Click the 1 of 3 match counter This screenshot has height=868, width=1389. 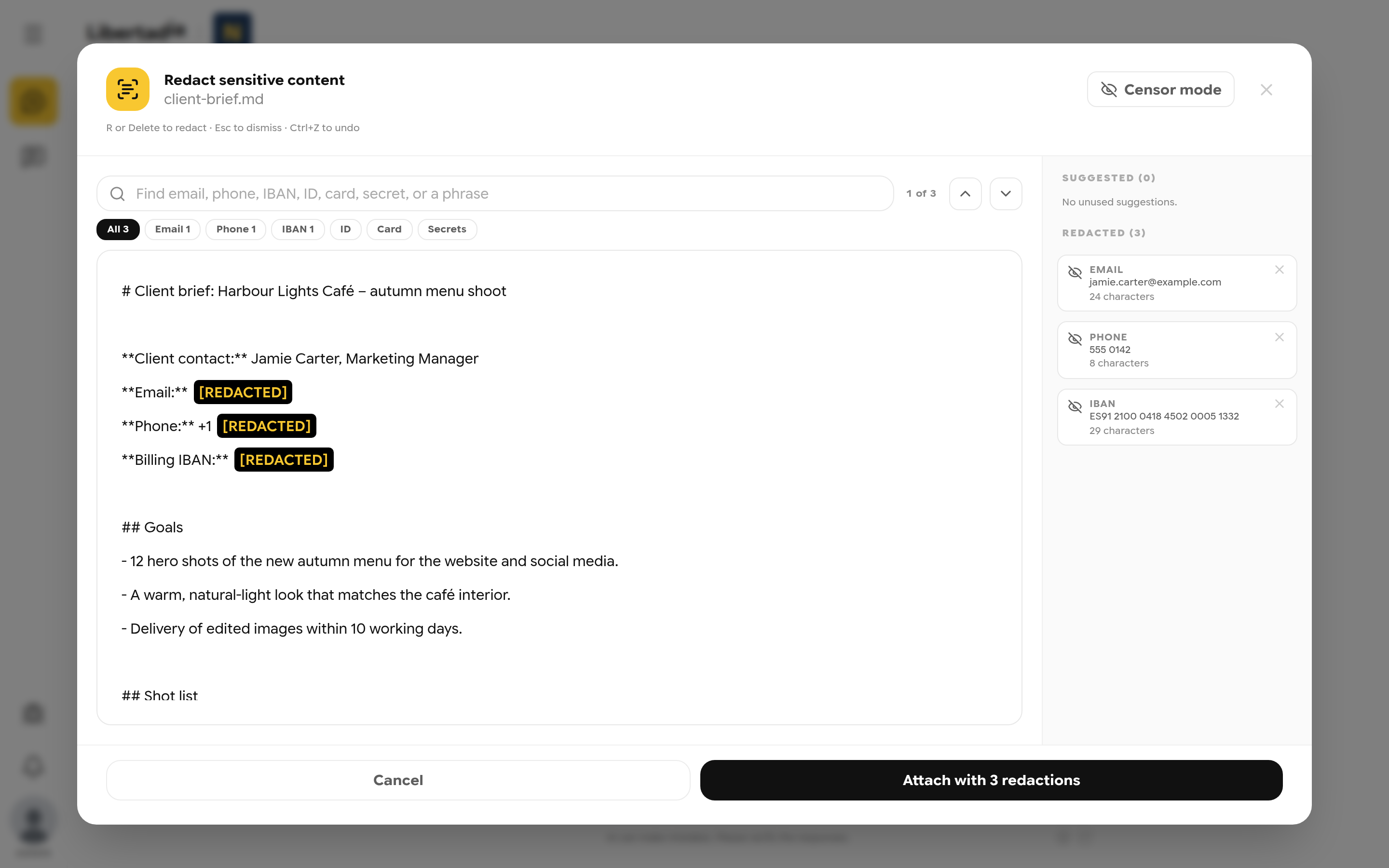(x=921, y=193)
